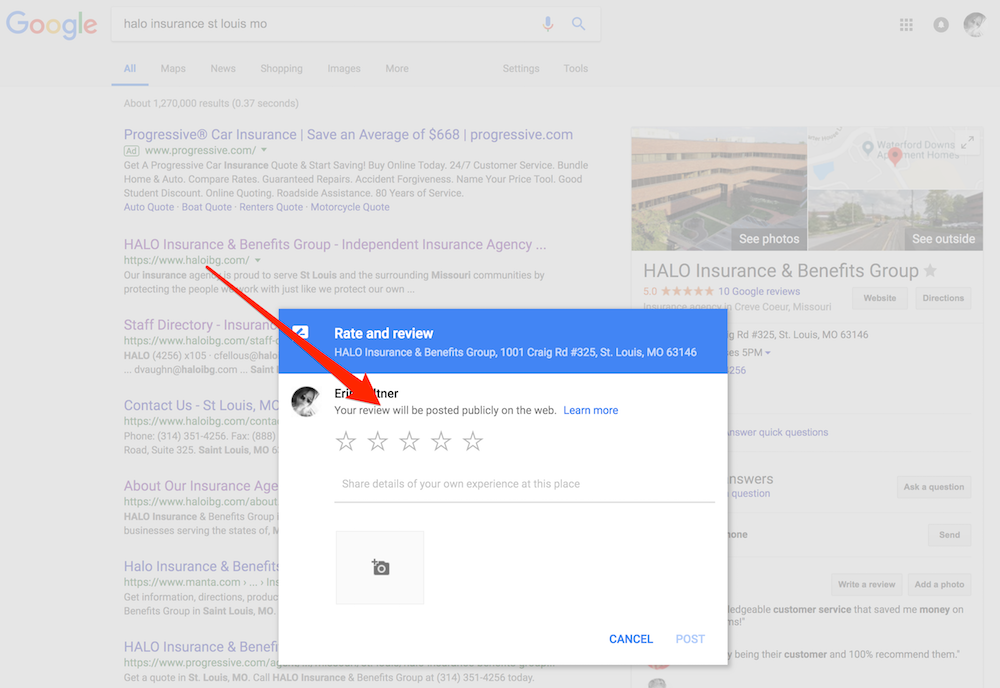The image size is (1000, 688).
Task: Open the Staff Directory result
Action: tap(201, 325)
